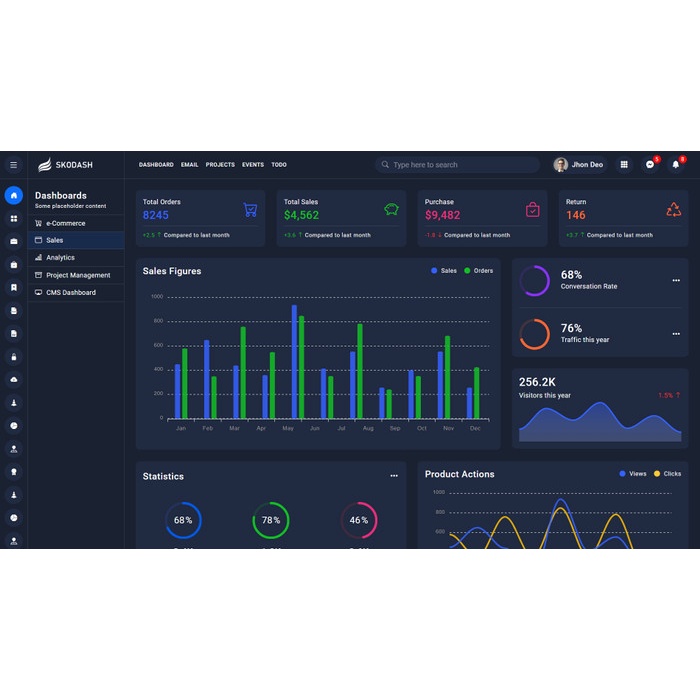The image size is (700, 700).
Task: Click the briefcase icon in the left rail
Action: (14, 242)
